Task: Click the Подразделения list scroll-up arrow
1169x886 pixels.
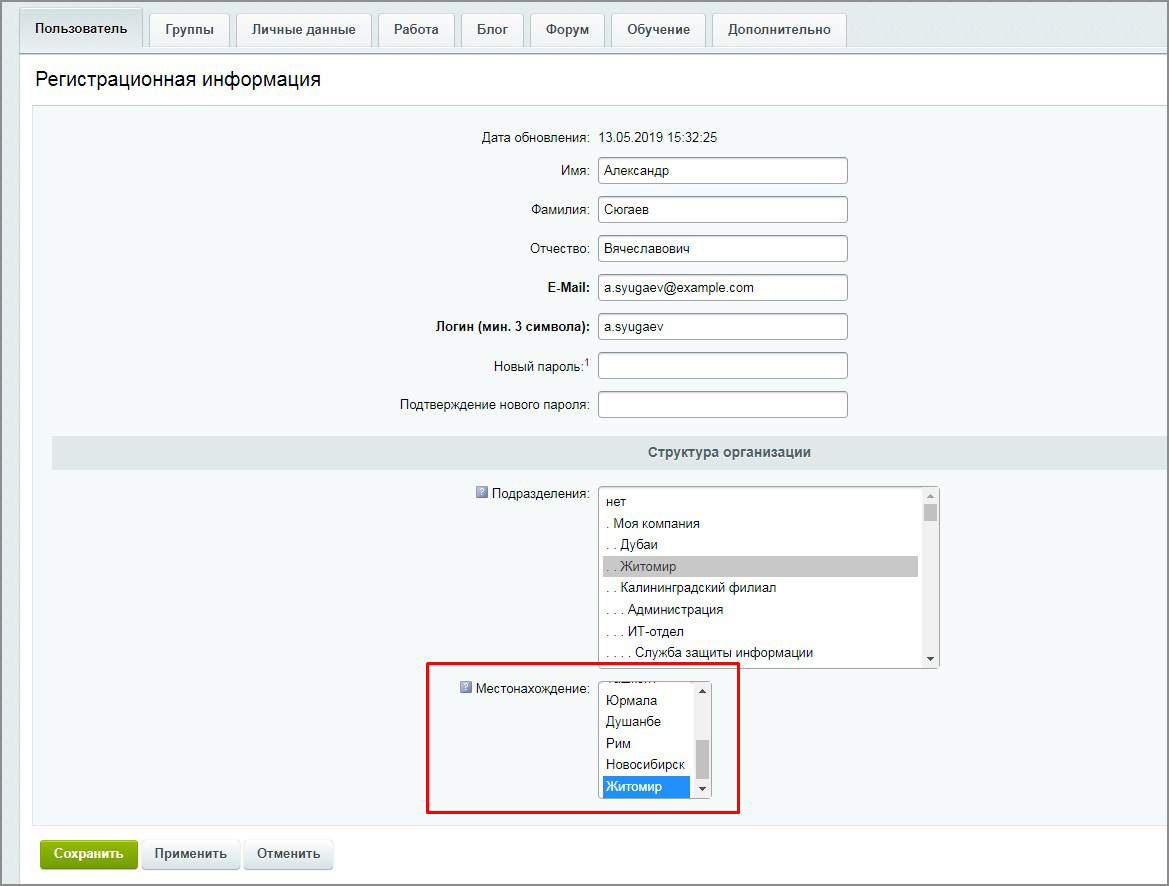Action: pos(930,496)
